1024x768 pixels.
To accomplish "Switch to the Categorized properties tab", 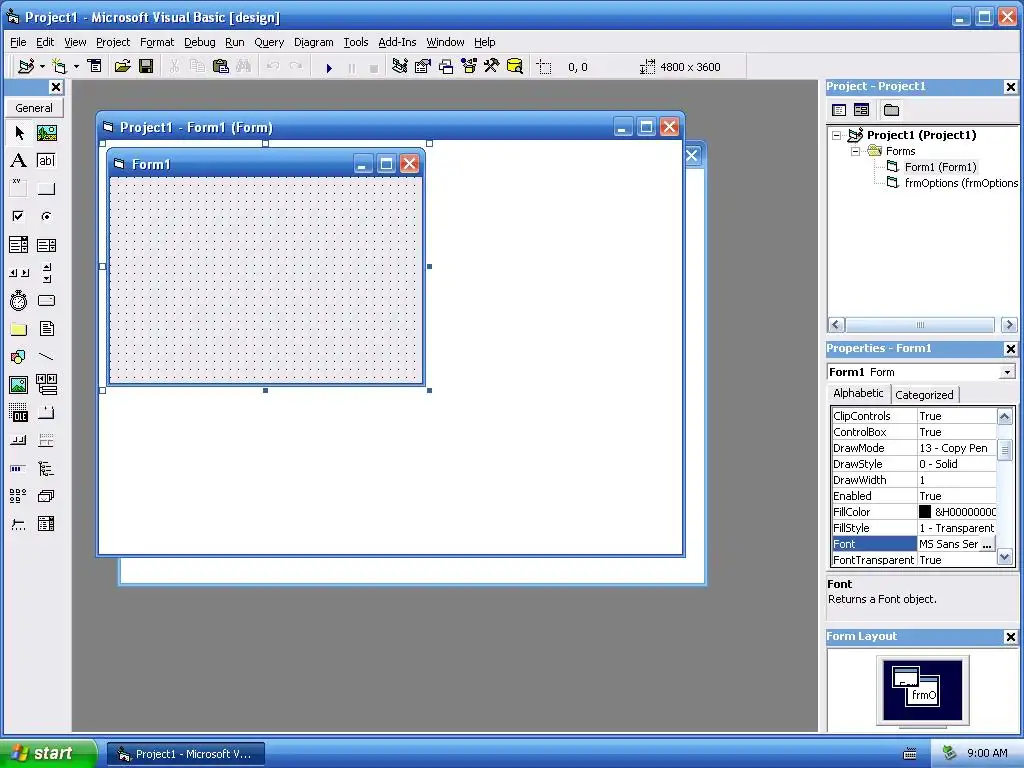I will (x=924, y=394).
